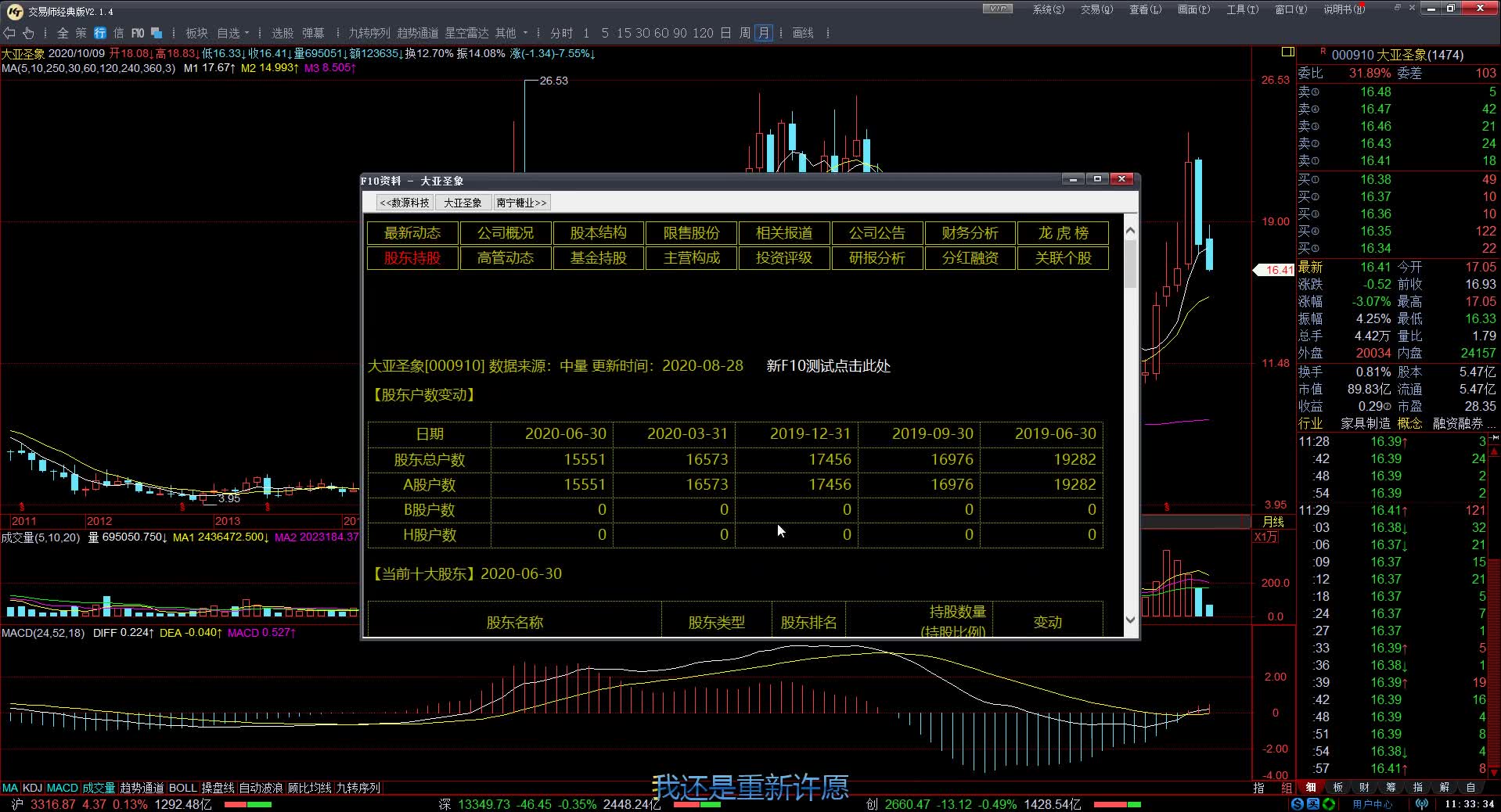Click the 板块 toolbar button

(196, 33)
